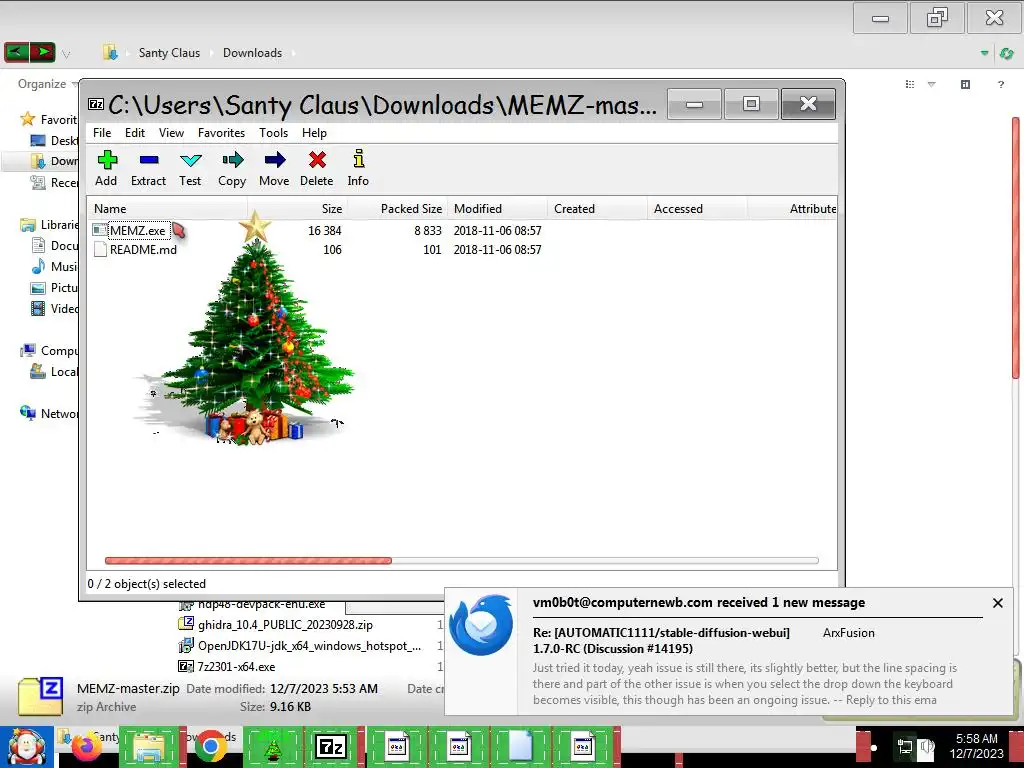The width and height of the screenshot is (1024, 768).
Task: Click the 7z taskbar button
Action: (x=332, y=747)
